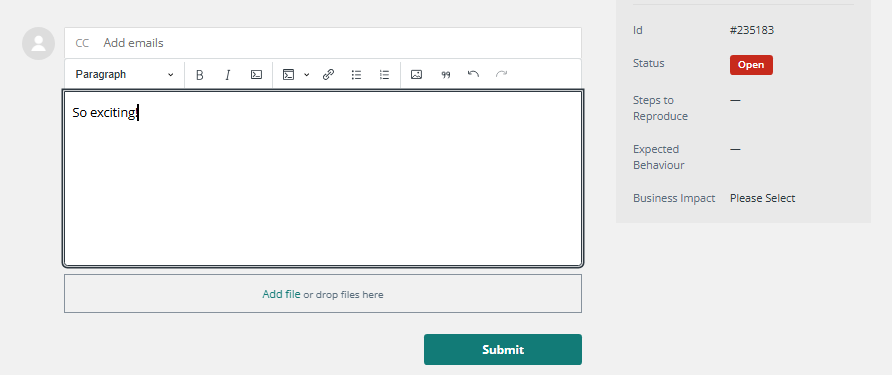Click the CC label
892x375 pixels.
tap(82, 43)
